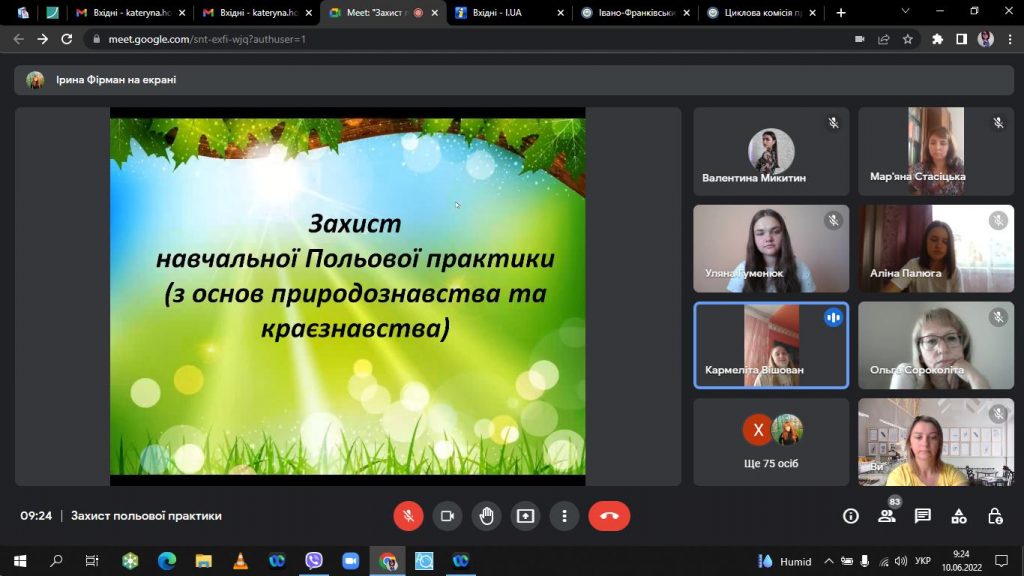Open Viber from the taskbar

314,561
